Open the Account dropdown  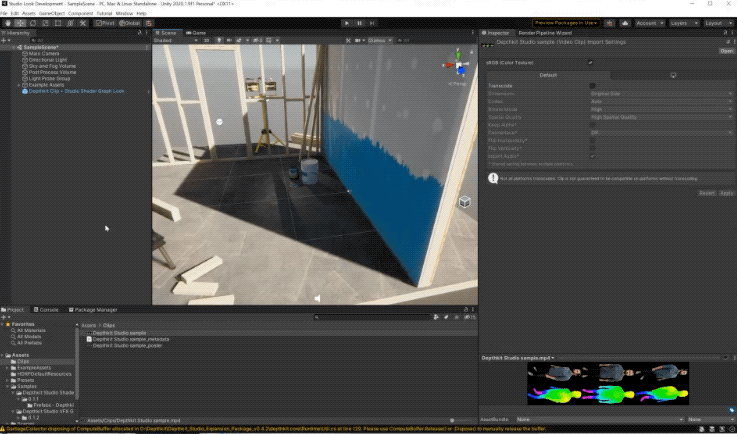click(x=650, y=23)
